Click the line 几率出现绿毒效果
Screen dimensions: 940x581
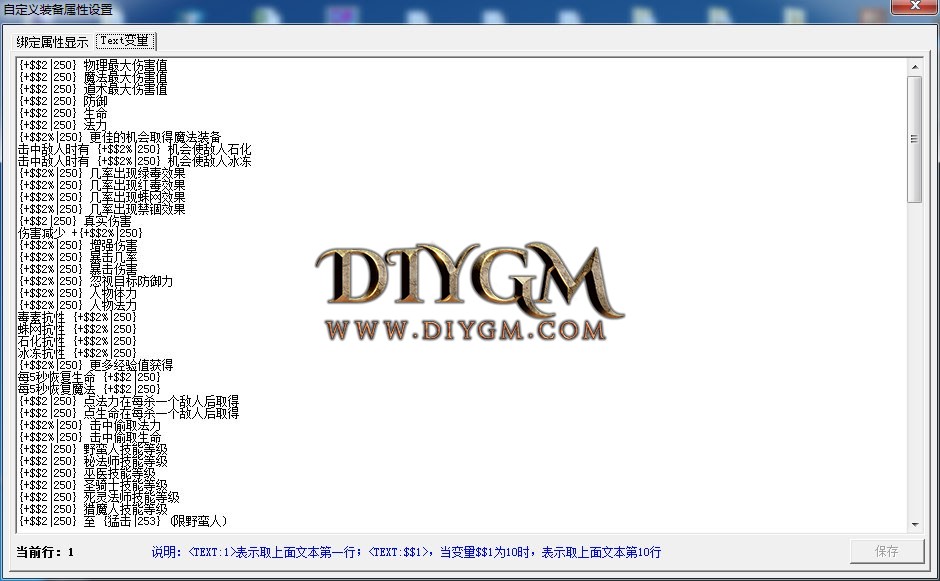pos(102,173)
